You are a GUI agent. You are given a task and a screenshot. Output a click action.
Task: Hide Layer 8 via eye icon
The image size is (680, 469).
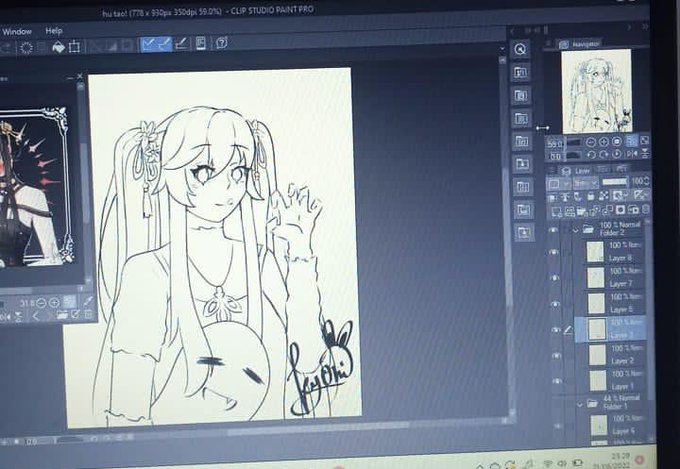click(554, 252)
